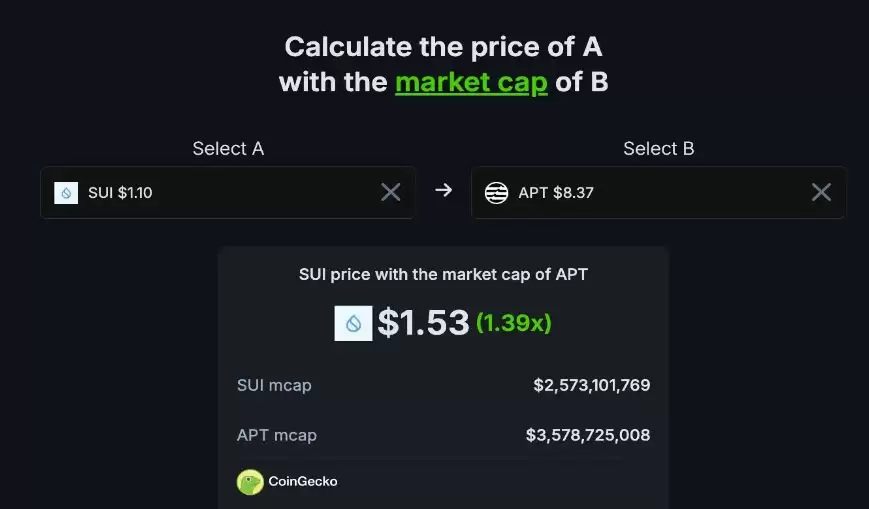Open the green market cap link
The width and height of the screenshot is (869, 509).
tap(471, 82)
